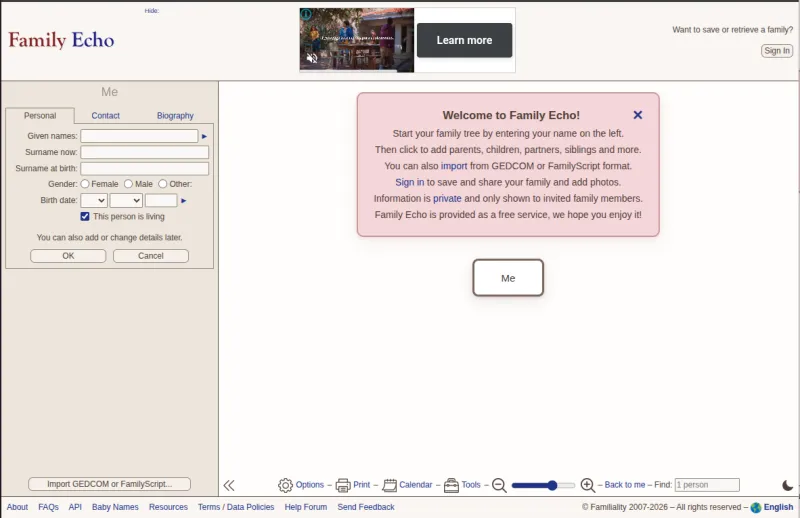
Task: Open the Resources footer link
Action: [x=168, y=507]
